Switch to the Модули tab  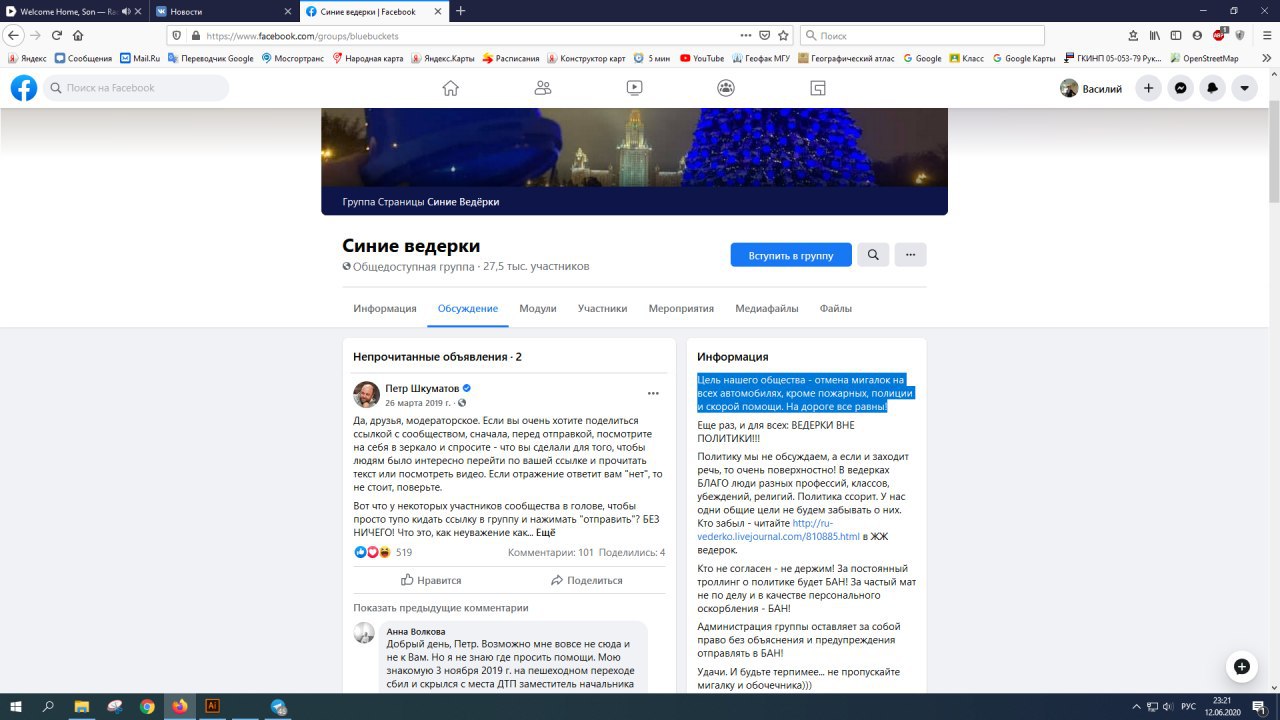538,308
